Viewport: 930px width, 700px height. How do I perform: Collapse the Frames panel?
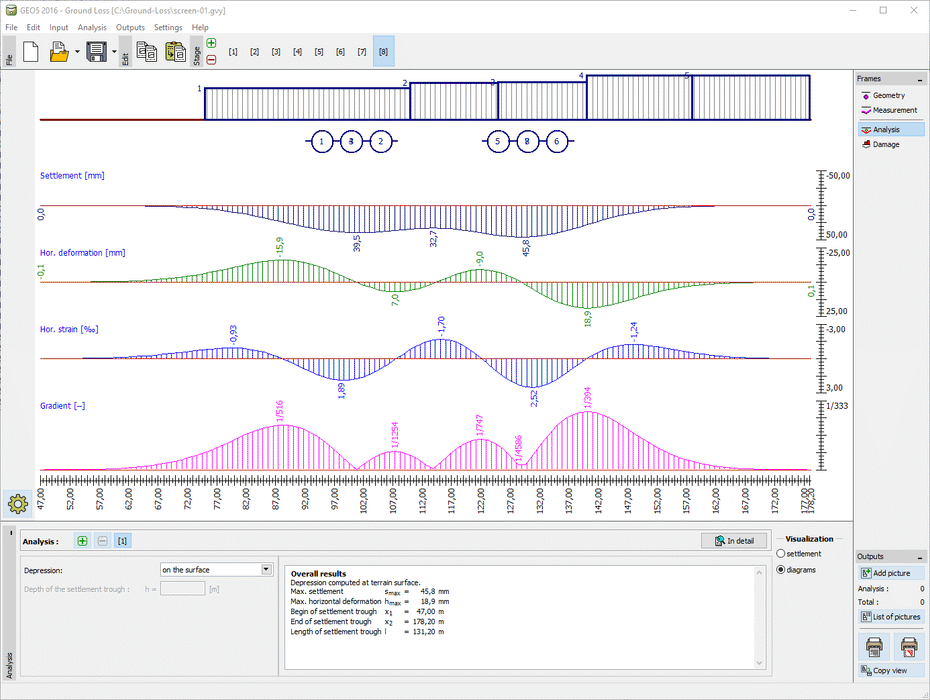[918, 79]
